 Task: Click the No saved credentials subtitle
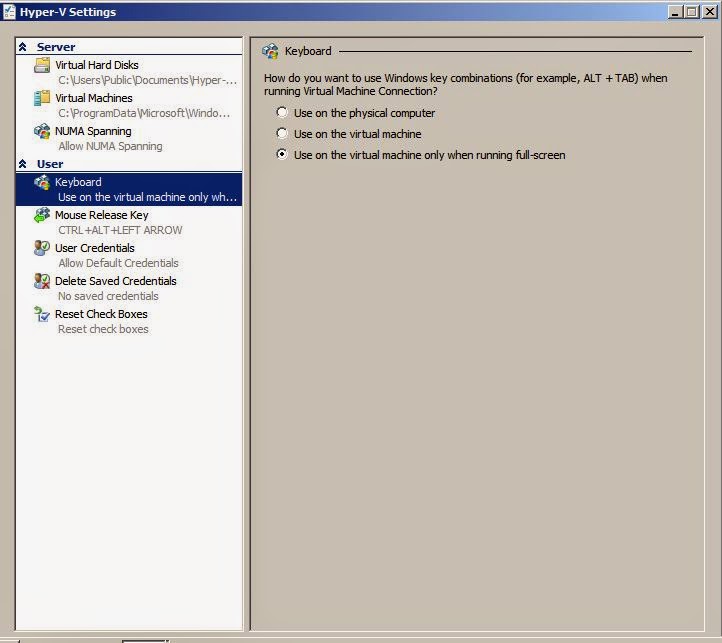(x=108, y=296)
